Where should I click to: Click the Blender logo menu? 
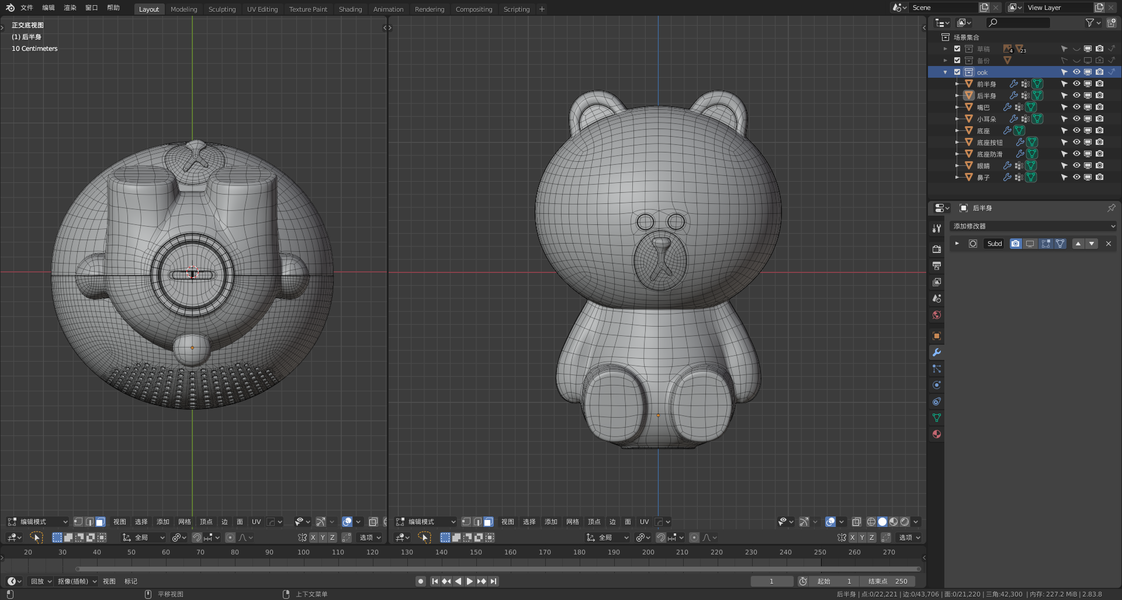[x=10, y=8]
